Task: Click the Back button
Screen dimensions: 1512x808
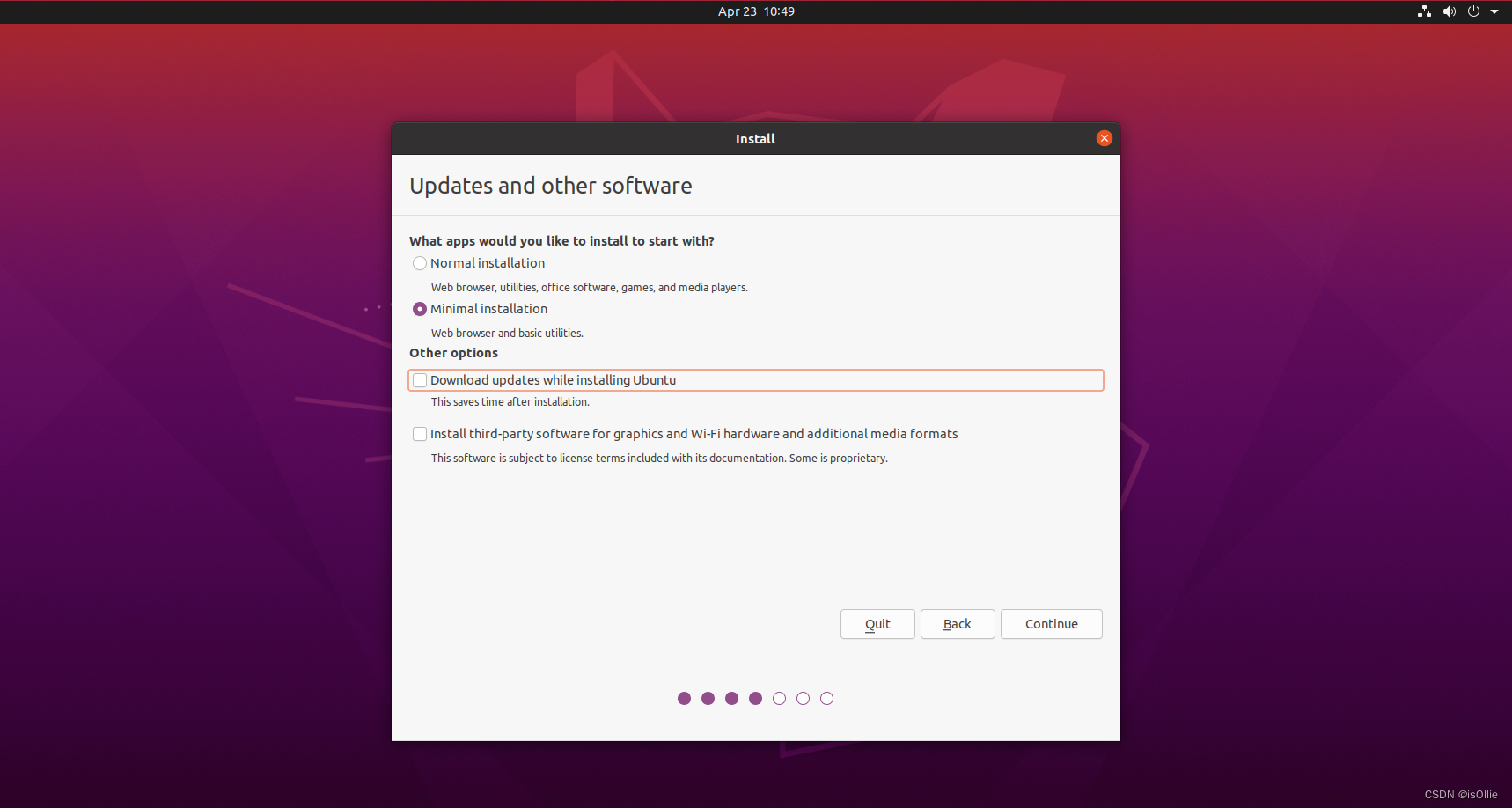Action: [x=958, y=624]
